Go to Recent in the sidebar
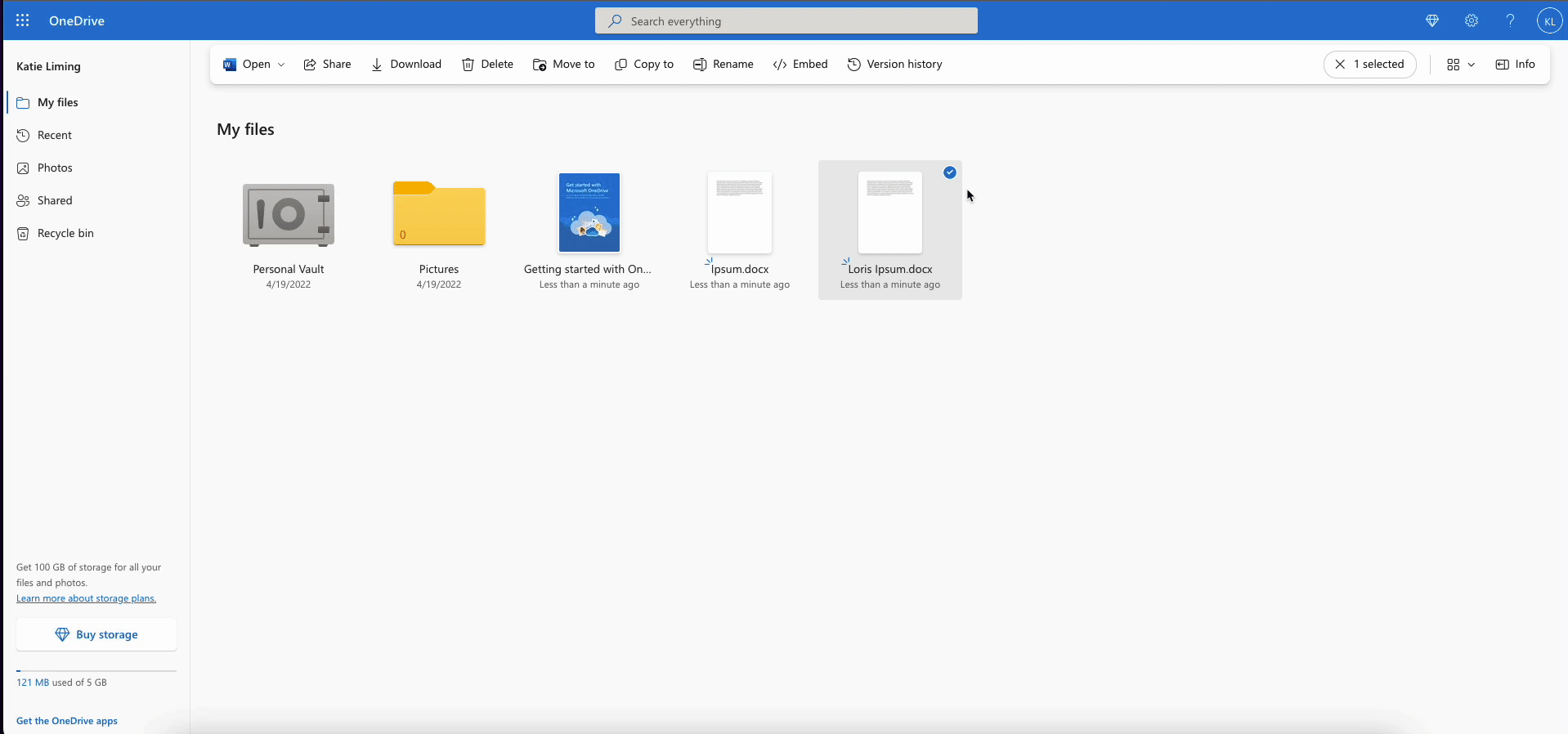This screenshot has width=1568, height=734. tap(55, 136)
